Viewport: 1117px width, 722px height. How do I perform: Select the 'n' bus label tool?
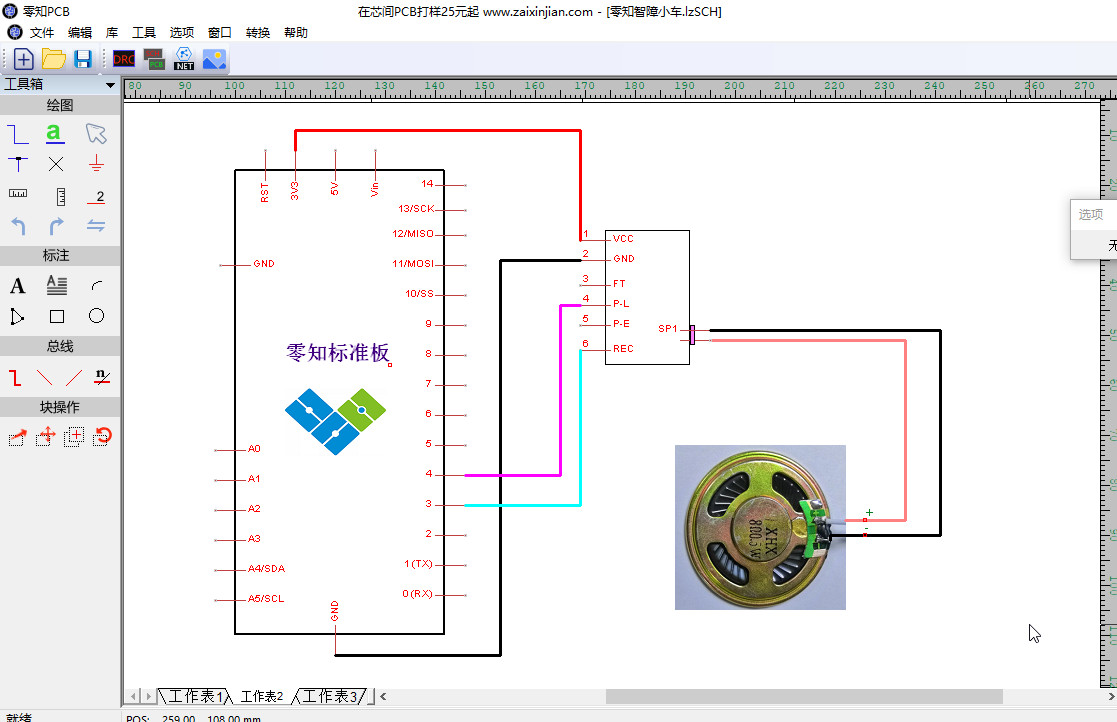click(102, 377)
